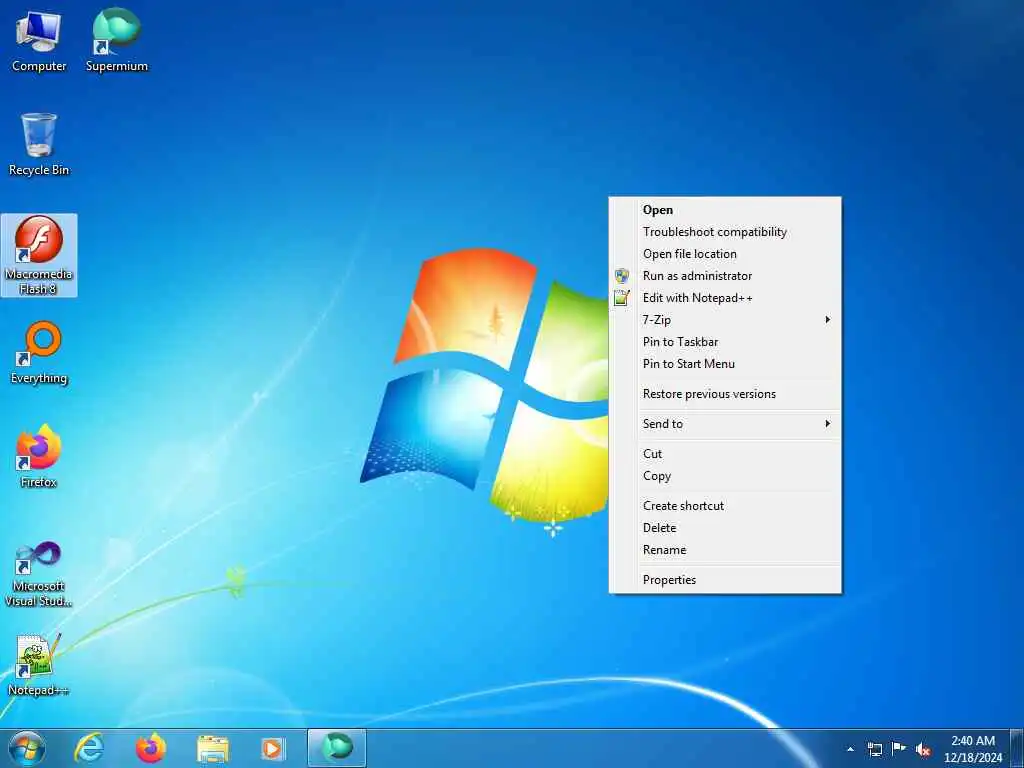This screenshot has height=768, width=1024.
Task: Show hidden tray icons arrow
Action: coord(850,749)
